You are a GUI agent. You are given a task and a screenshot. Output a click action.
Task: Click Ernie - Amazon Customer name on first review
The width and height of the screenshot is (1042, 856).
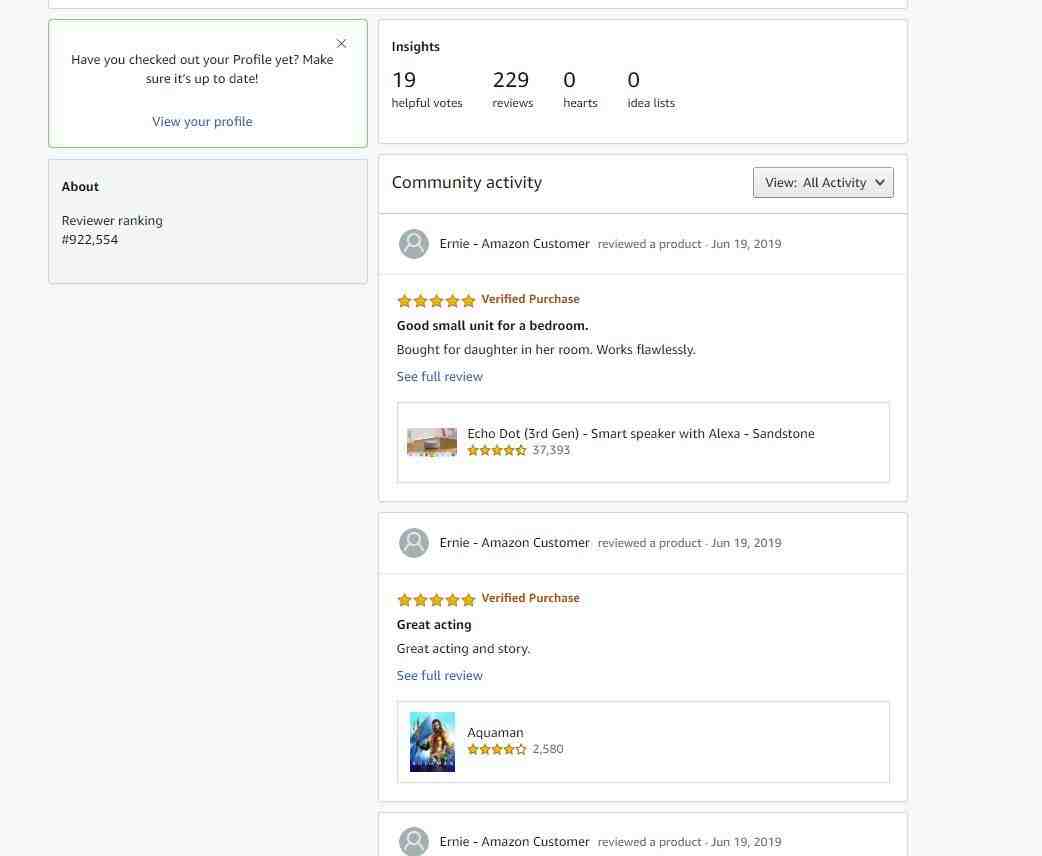click(x=514, y=244)
